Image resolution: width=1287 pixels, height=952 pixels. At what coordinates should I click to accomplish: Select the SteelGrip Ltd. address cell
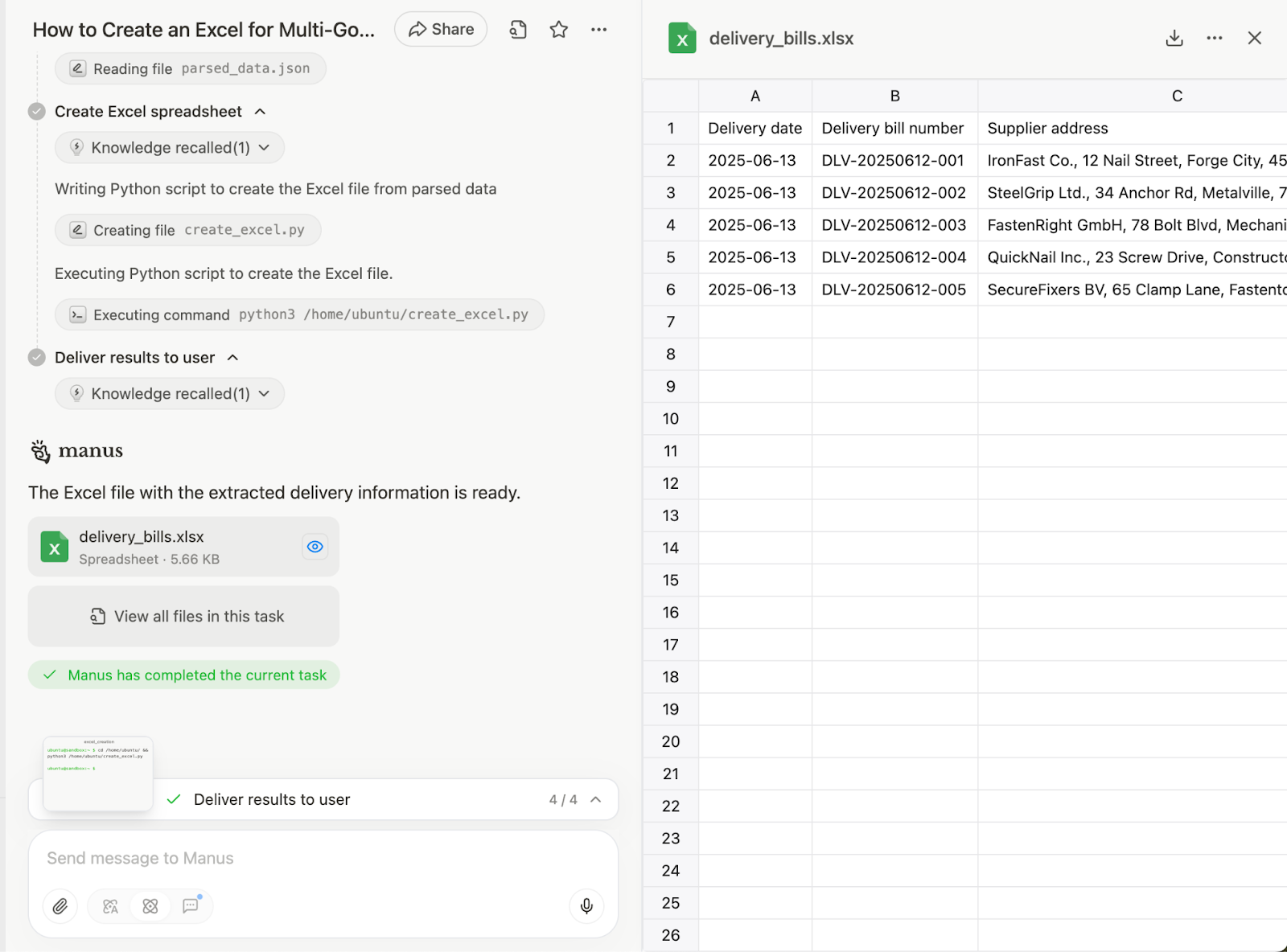point(1133,193)
